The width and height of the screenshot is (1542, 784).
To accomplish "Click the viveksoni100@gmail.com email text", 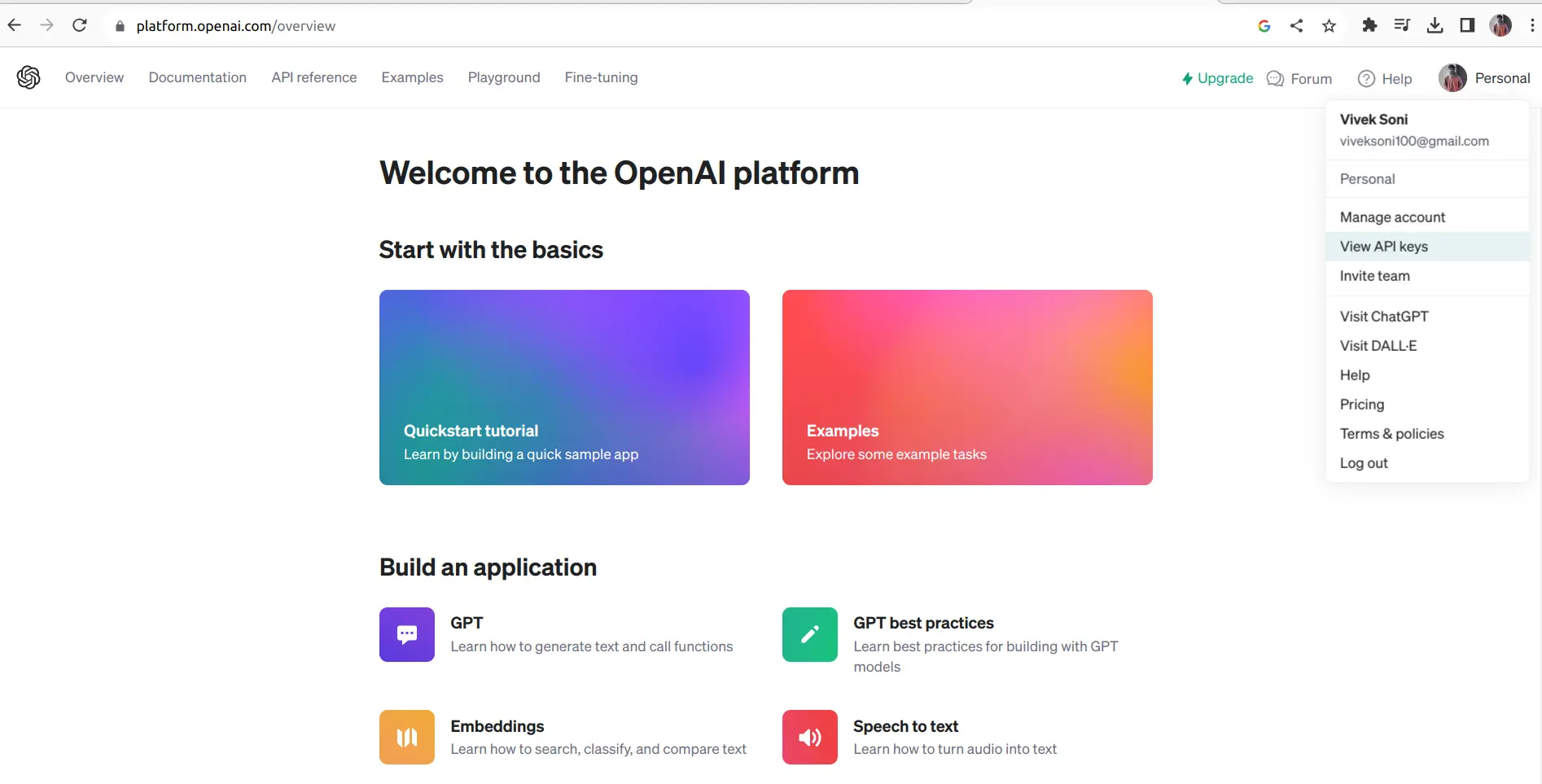I will (1414, 141).
